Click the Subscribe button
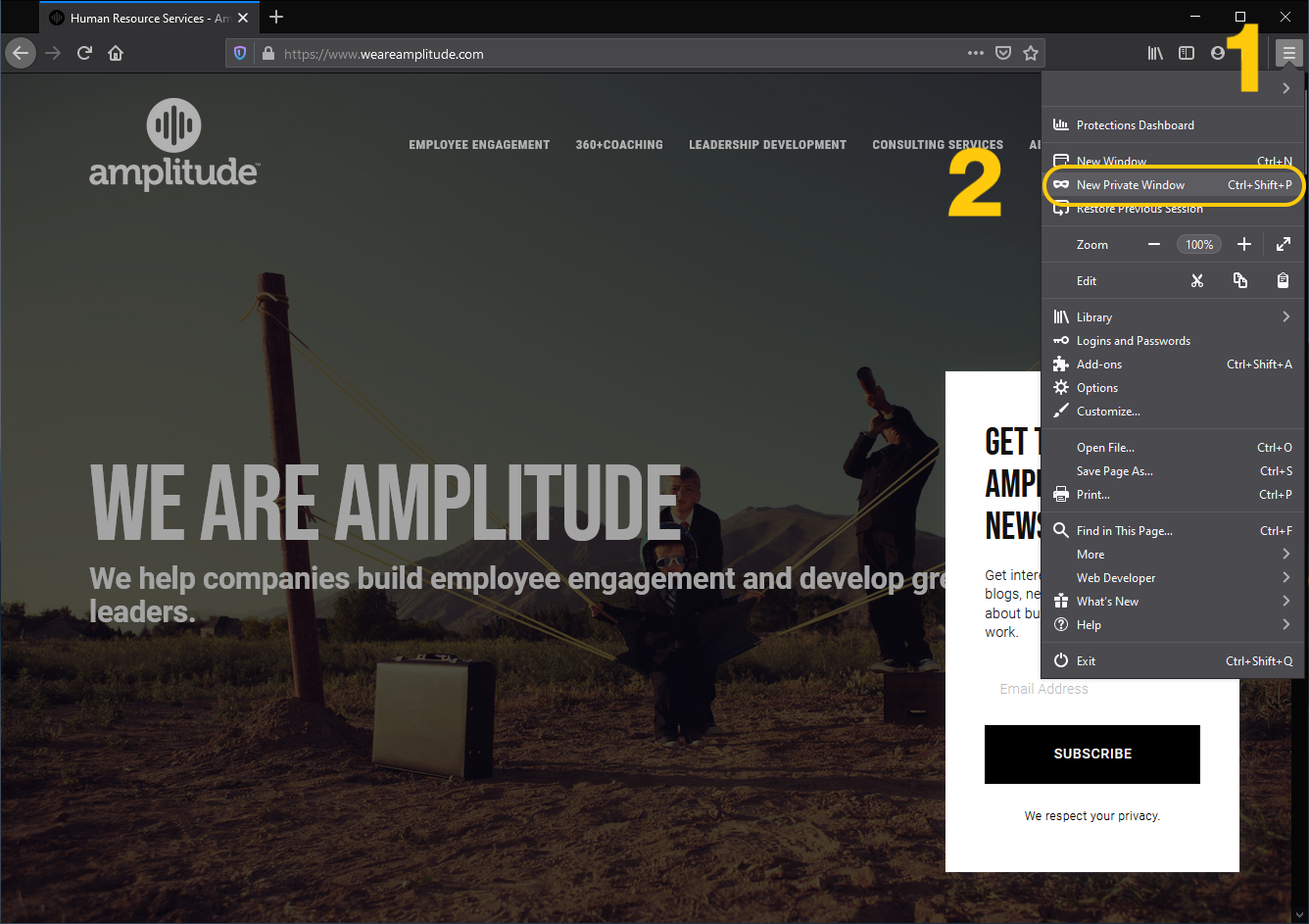 pos(1092,754)
